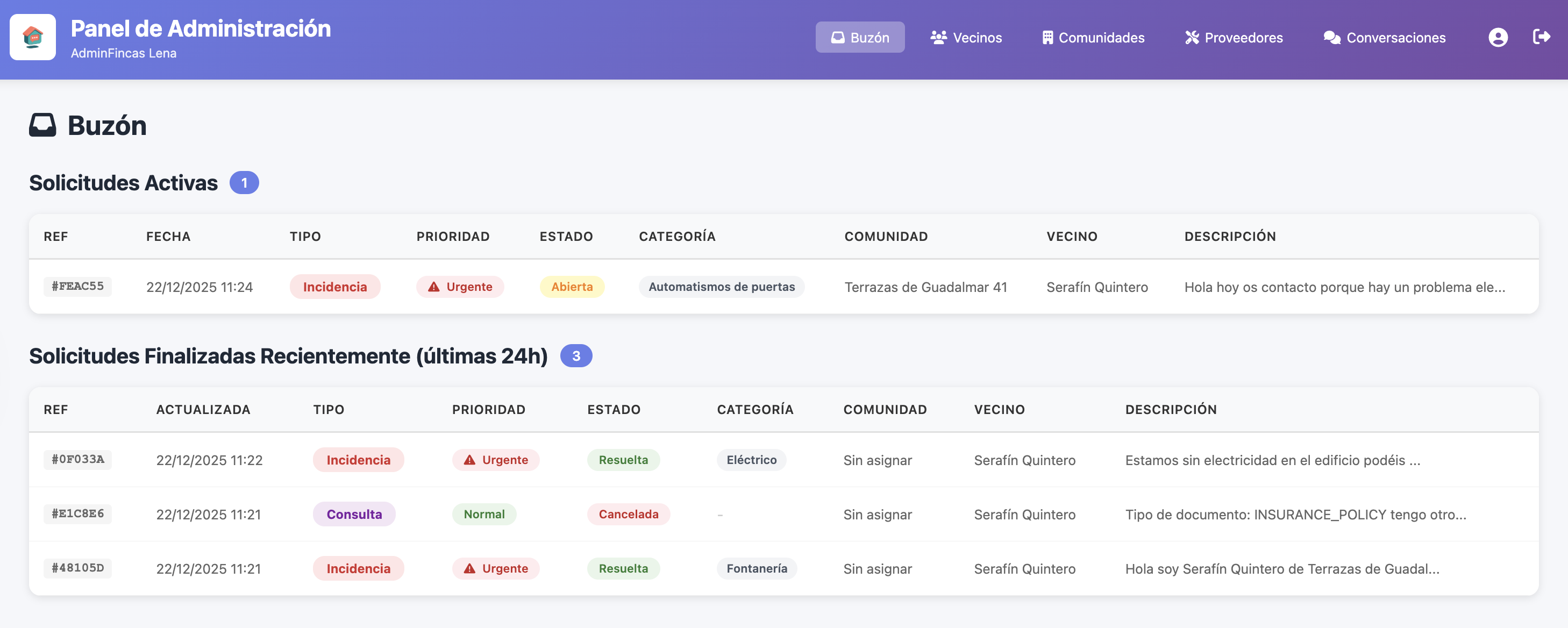This screenshot has width=1568, height=628.
Task: Open Conversaciones using the chat bubble icon
Action: (x=1332, y=37)
